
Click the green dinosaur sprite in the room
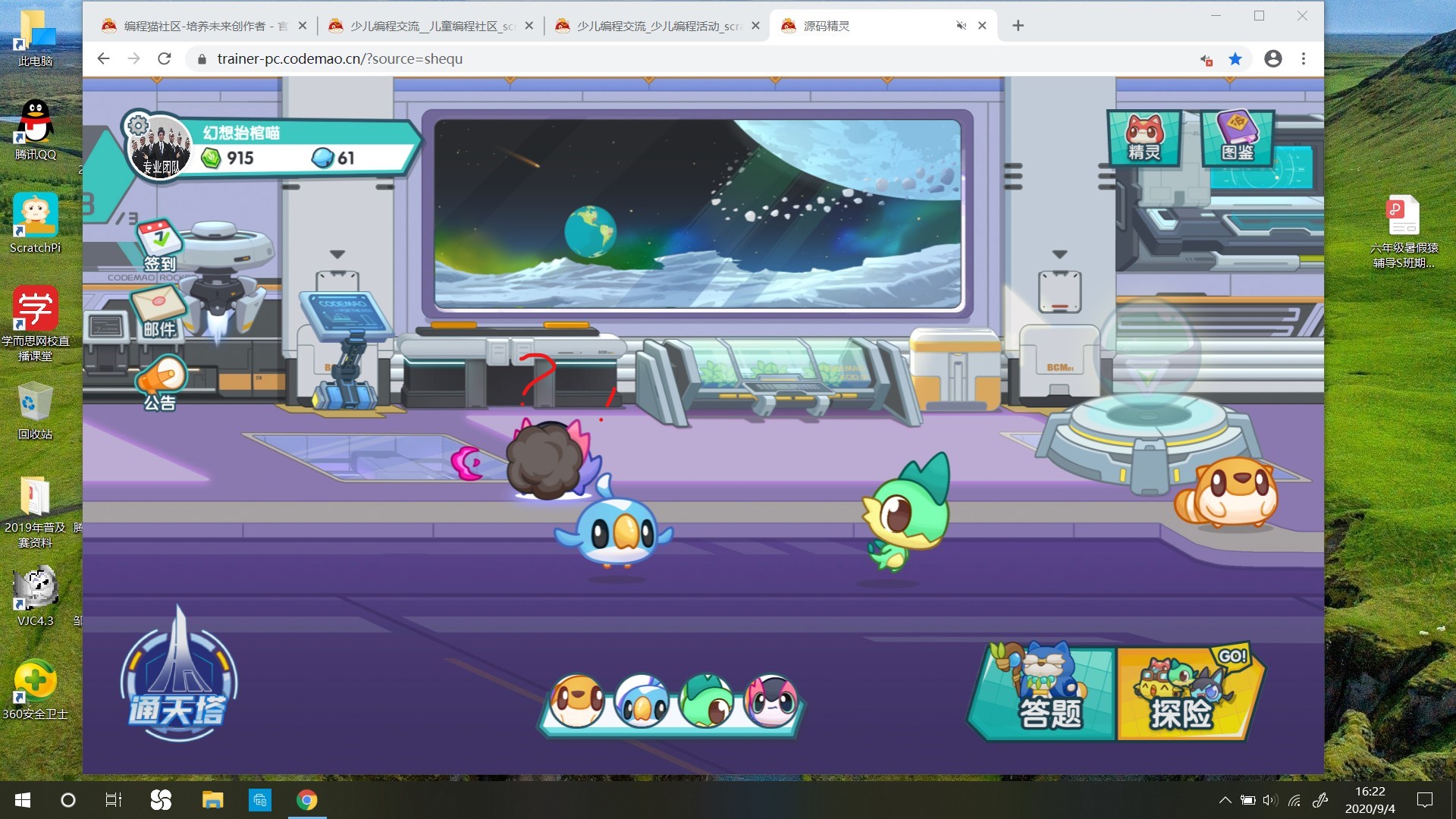(x=906, y=513)
